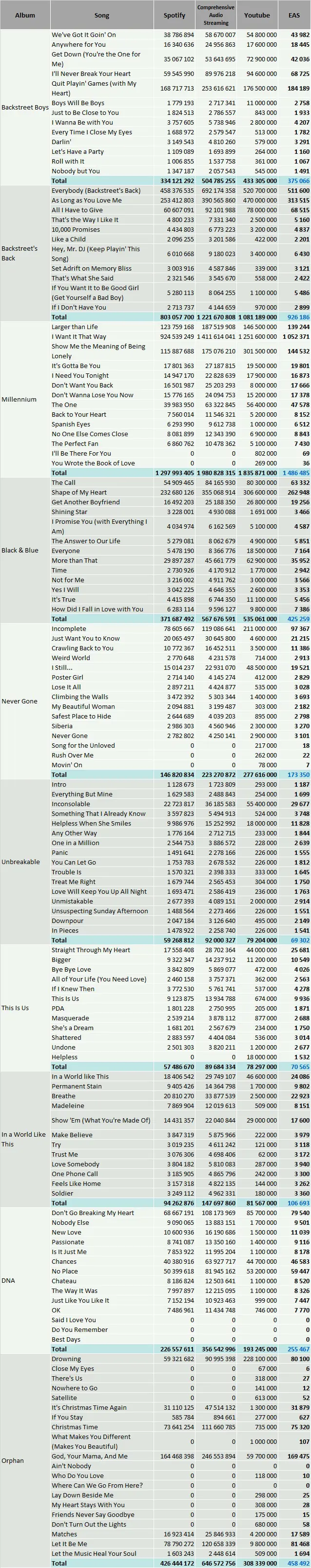
Task: Click song Everybody (Backstreet's Back)
Action: (96, 190)
